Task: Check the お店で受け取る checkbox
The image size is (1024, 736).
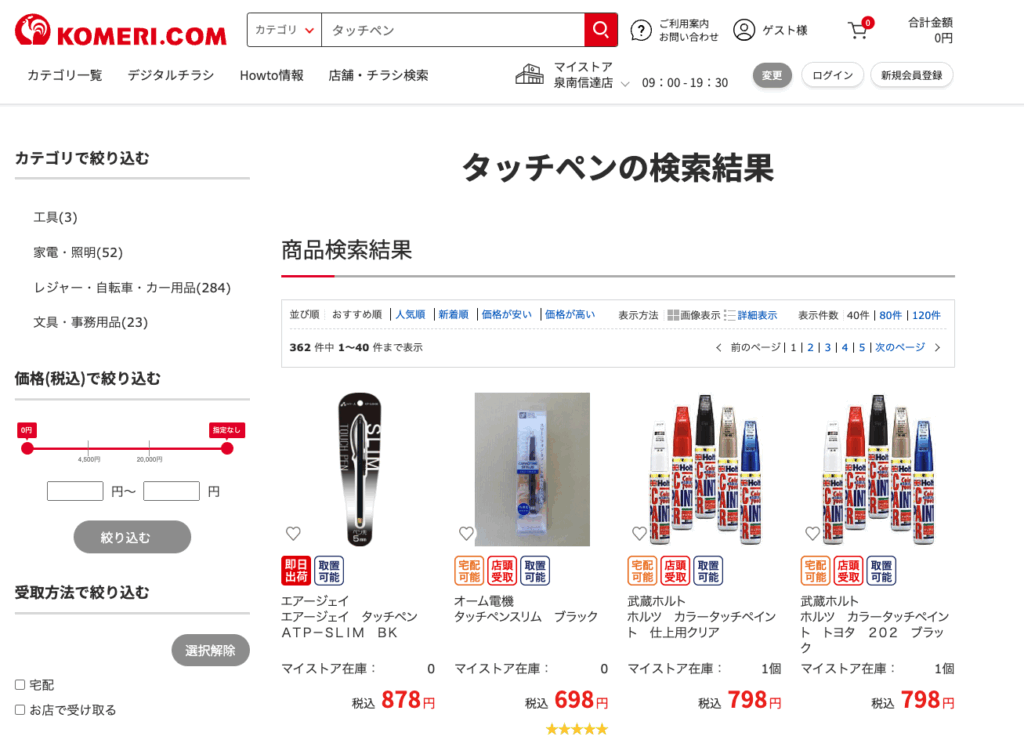Action: tap(20, 710)
